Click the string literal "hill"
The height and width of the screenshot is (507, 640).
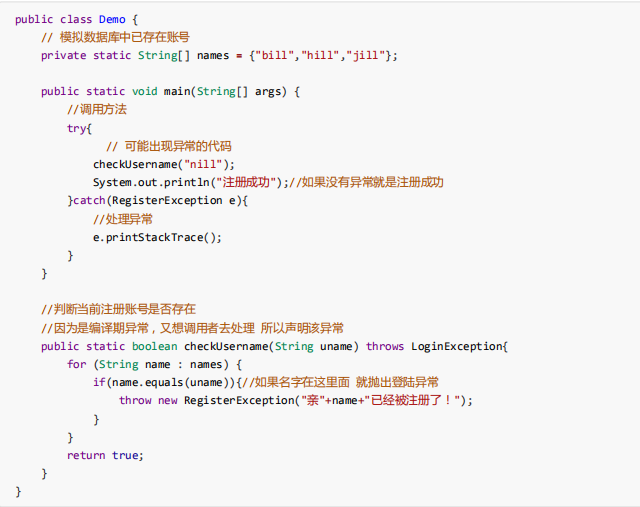pyautogui.click(x=320, y=55)
